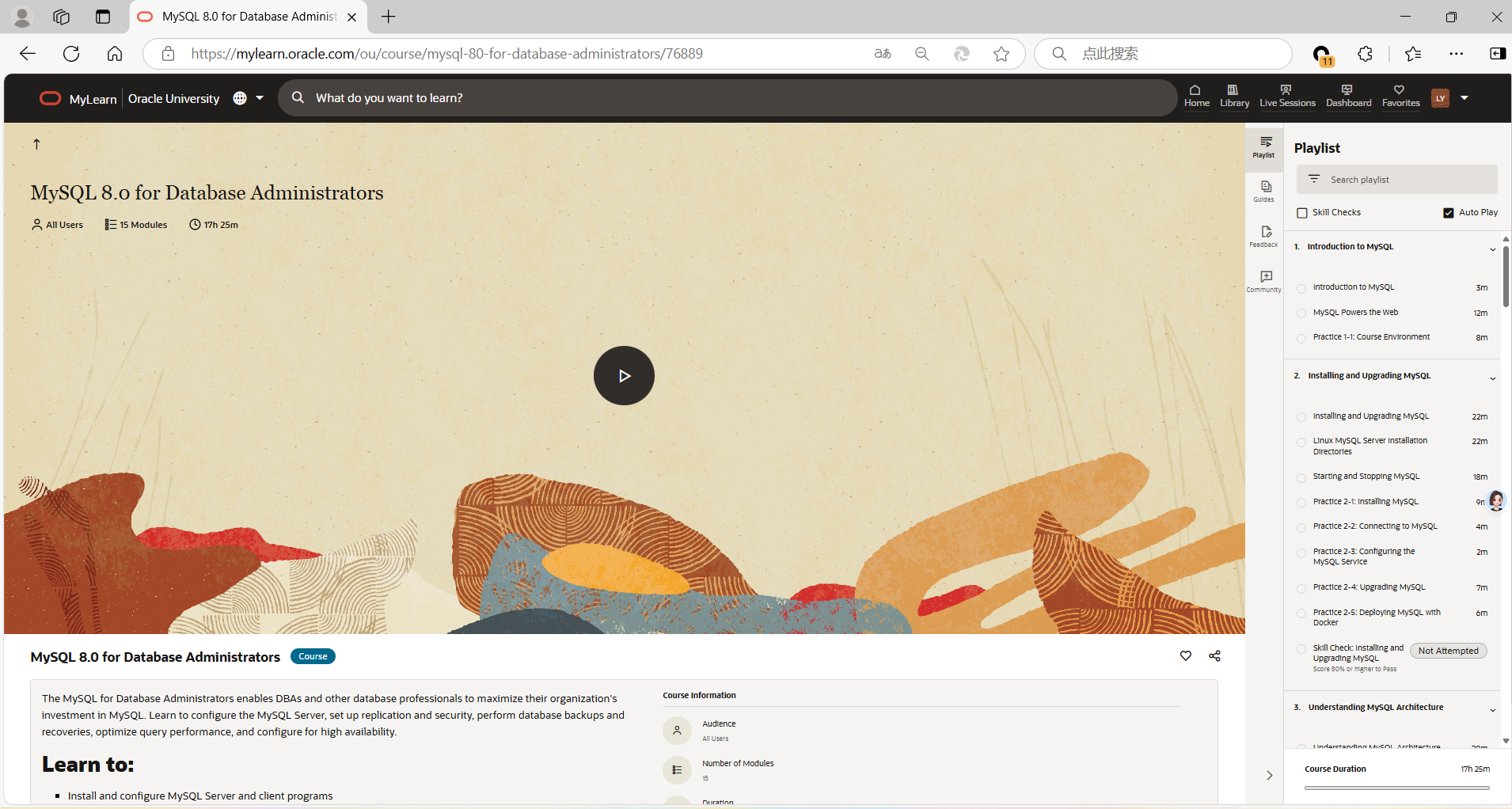The width and height of the screenshot is (1512, 809).
Task: Open the language dropdown arrow
Action: (x=260, y=98)
